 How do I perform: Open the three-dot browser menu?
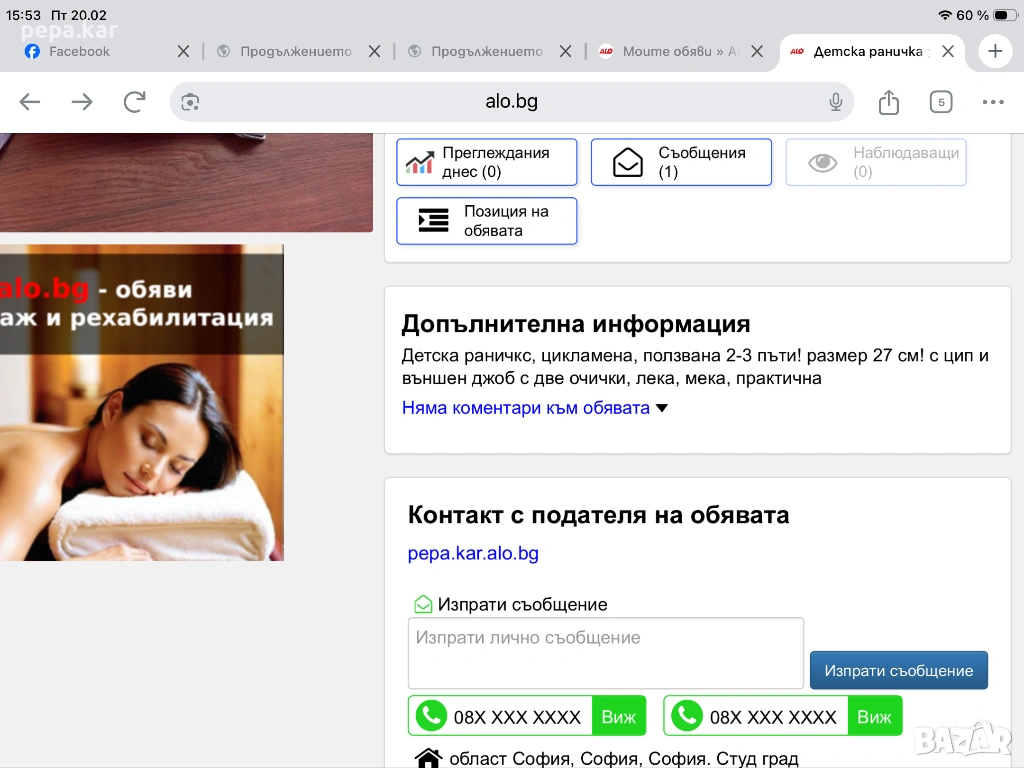point(992,102)
